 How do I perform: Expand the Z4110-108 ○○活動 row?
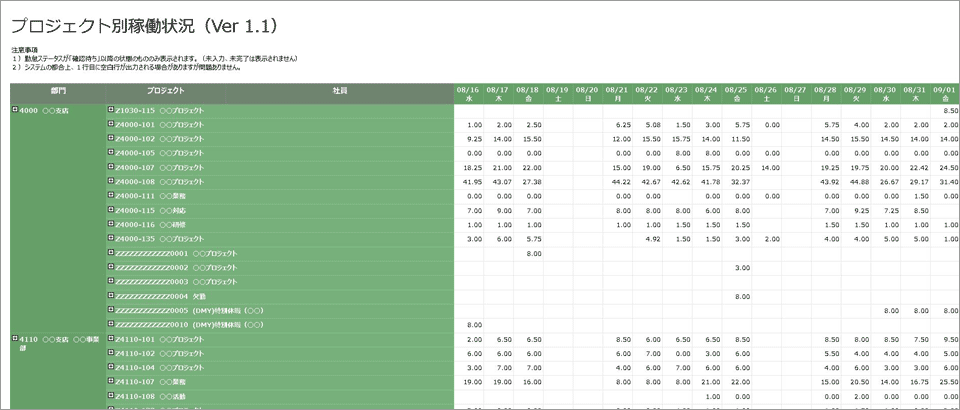click(111, 395)
